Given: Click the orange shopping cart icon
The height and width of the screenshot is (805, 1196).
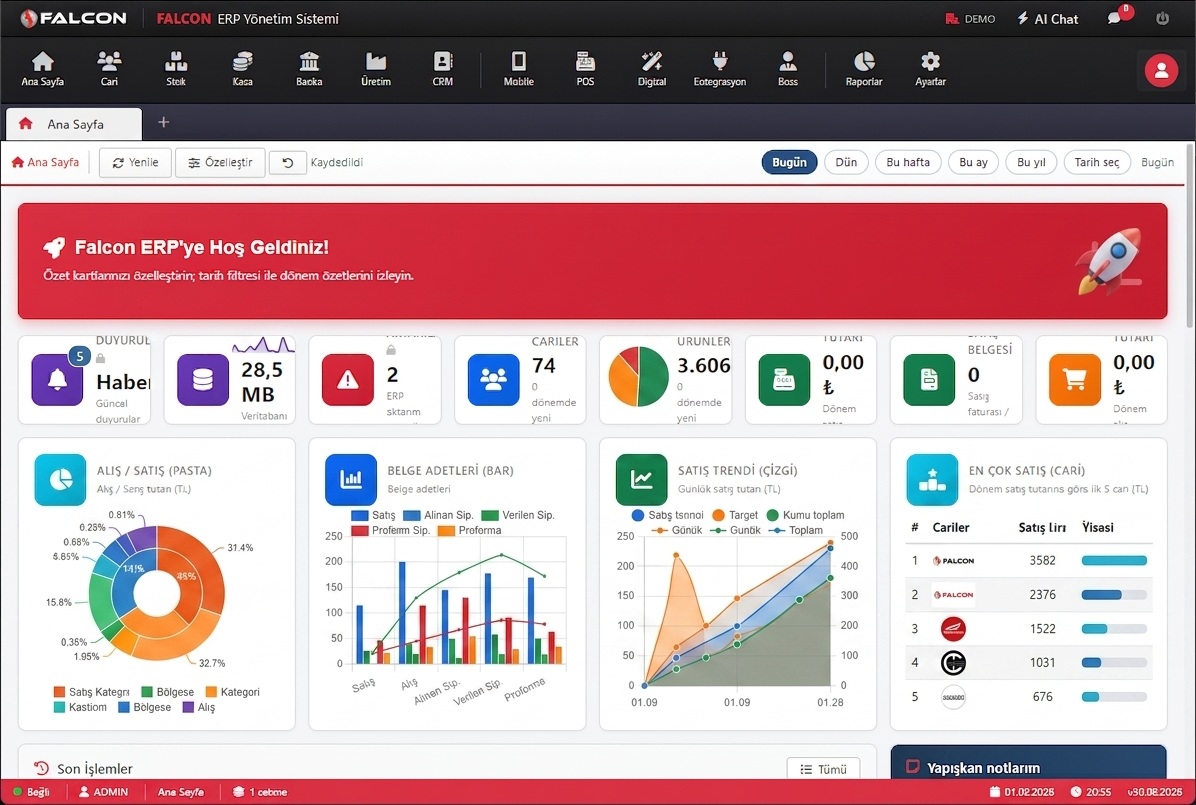Looking at the screenshot, I should point(1075,379).
